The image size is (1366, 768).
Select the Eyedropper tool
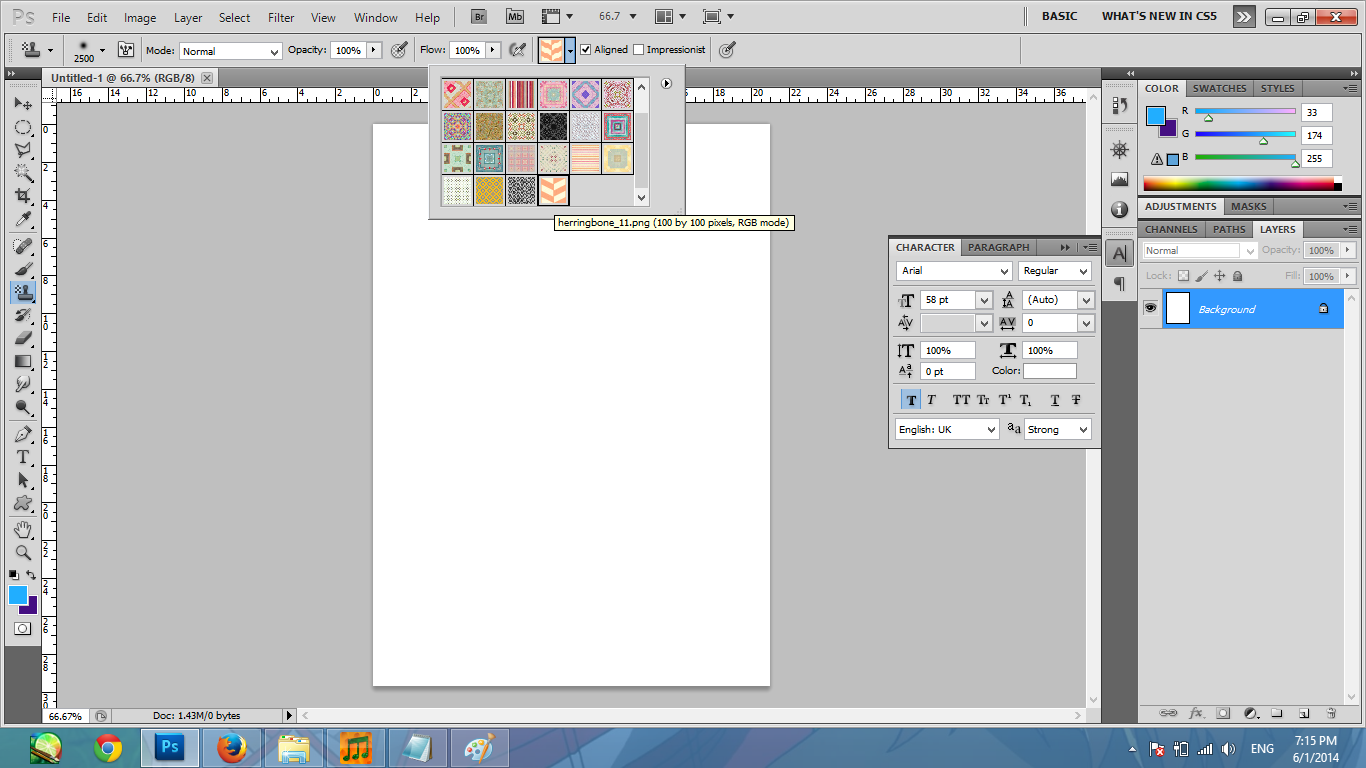point(22,220)
